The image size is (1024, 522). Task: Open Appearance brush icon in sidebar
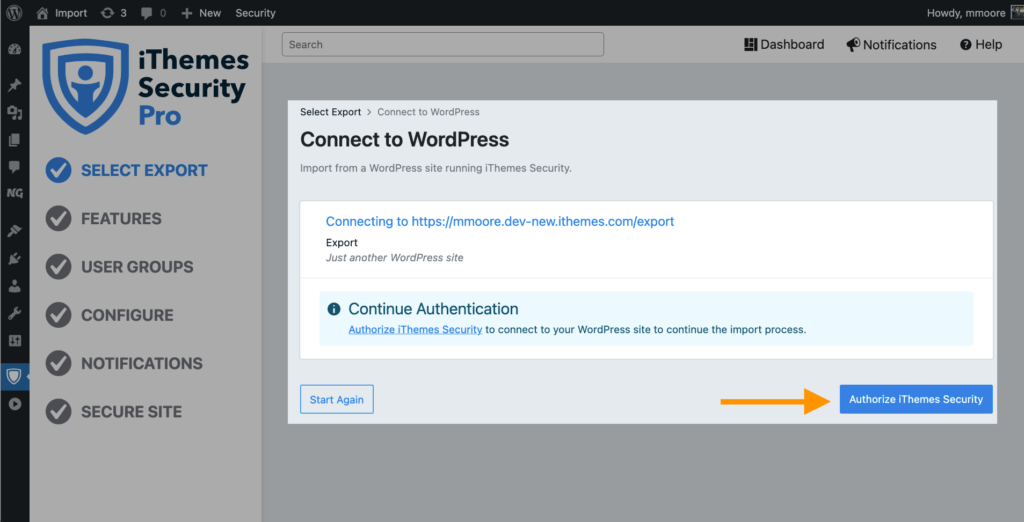pyautogui.click(x=14, y=231)
